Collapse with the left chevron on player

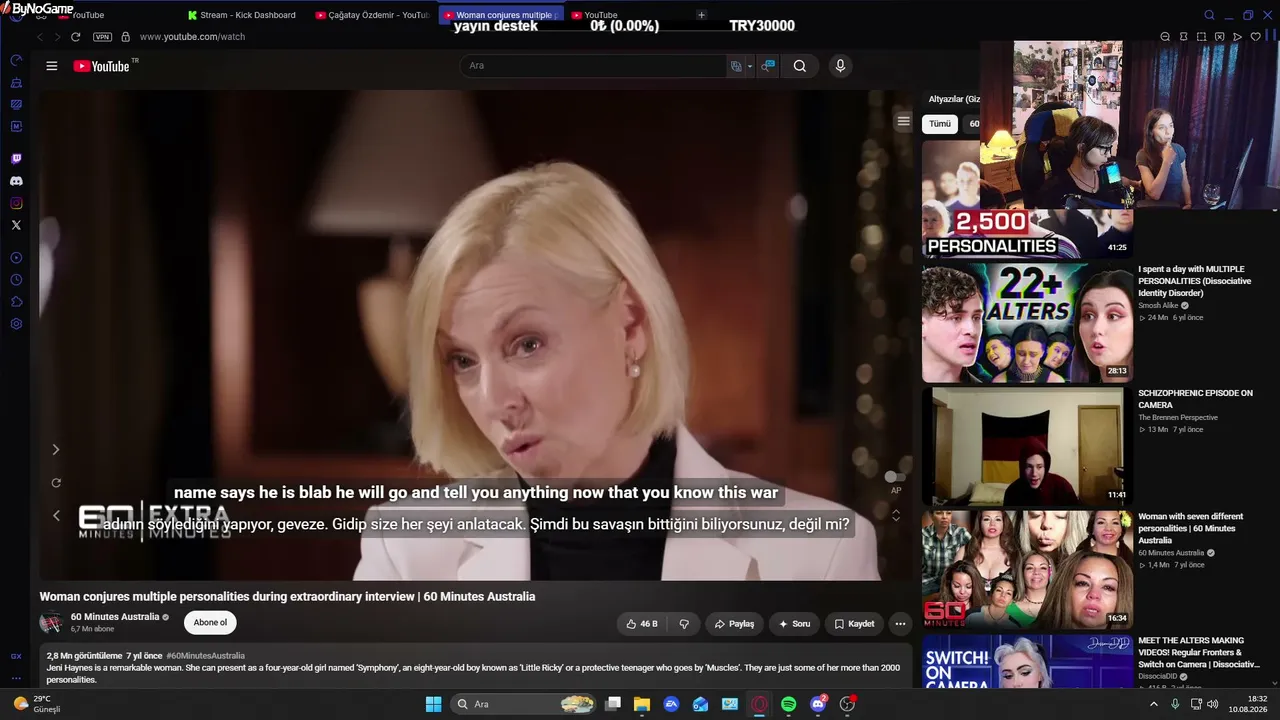56,516
